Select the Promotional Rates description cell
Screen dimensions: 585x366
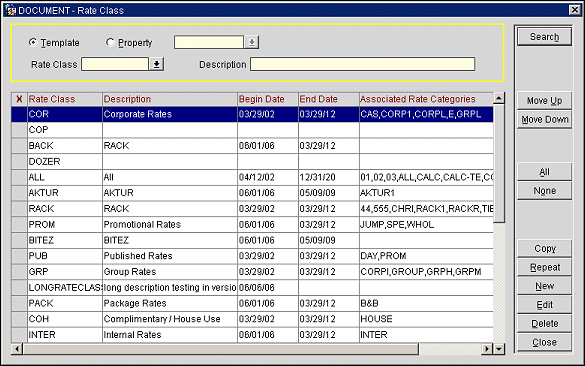point(170,224)
